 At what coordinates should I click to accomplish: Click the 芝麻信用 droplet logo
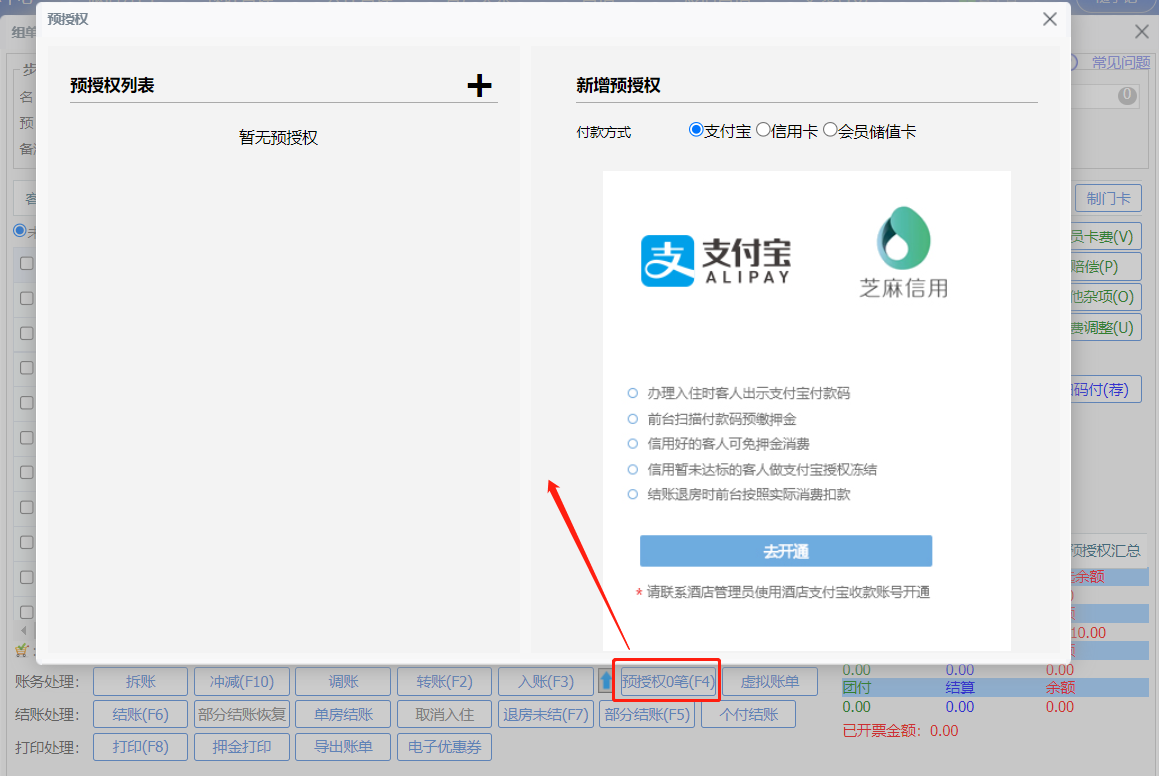[x=903, y=238]
